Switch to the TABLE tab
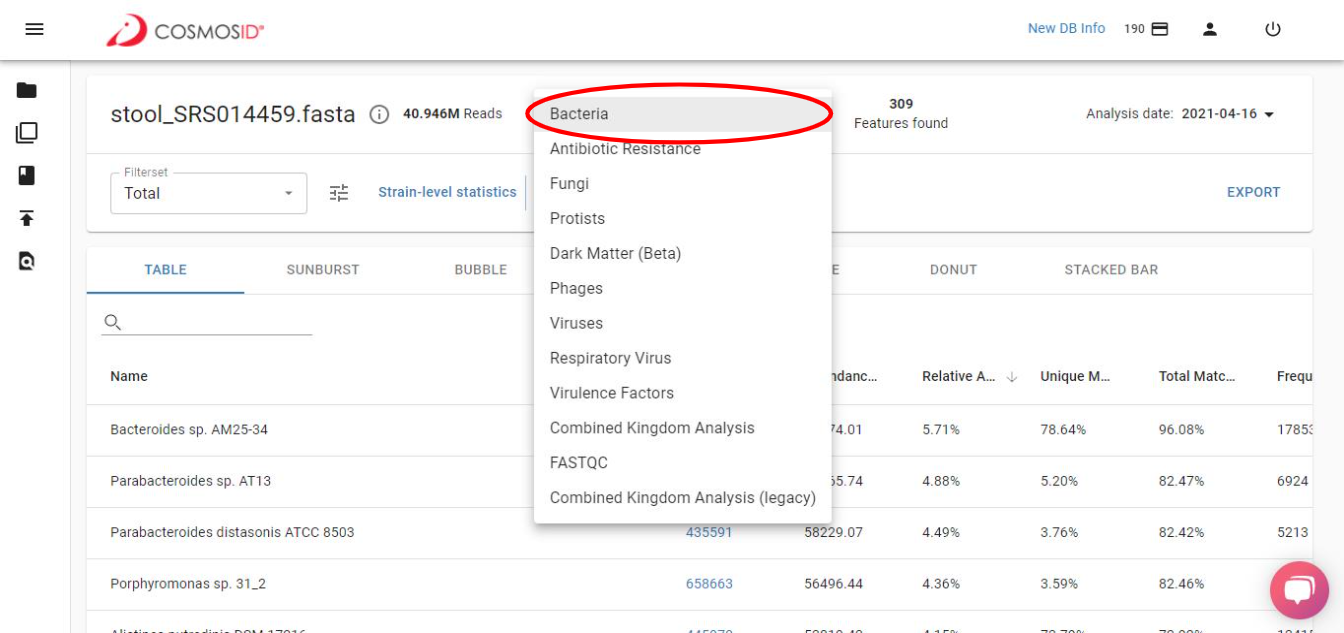Viewport: 1344px width, 633px height. 165,270
